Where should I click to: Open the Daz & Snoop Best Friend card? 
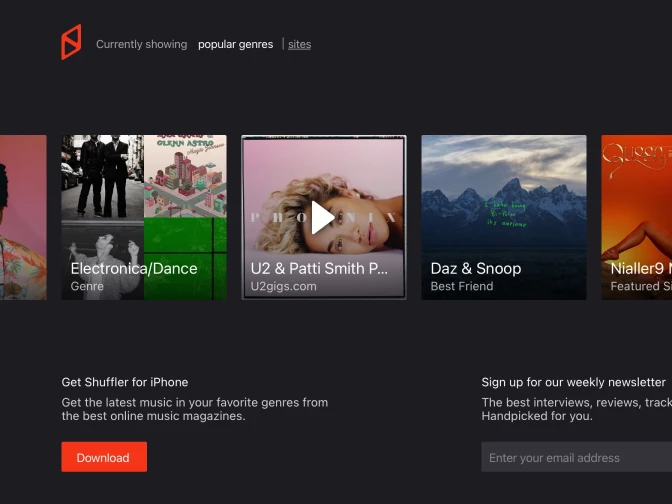(x=504, y=217)
